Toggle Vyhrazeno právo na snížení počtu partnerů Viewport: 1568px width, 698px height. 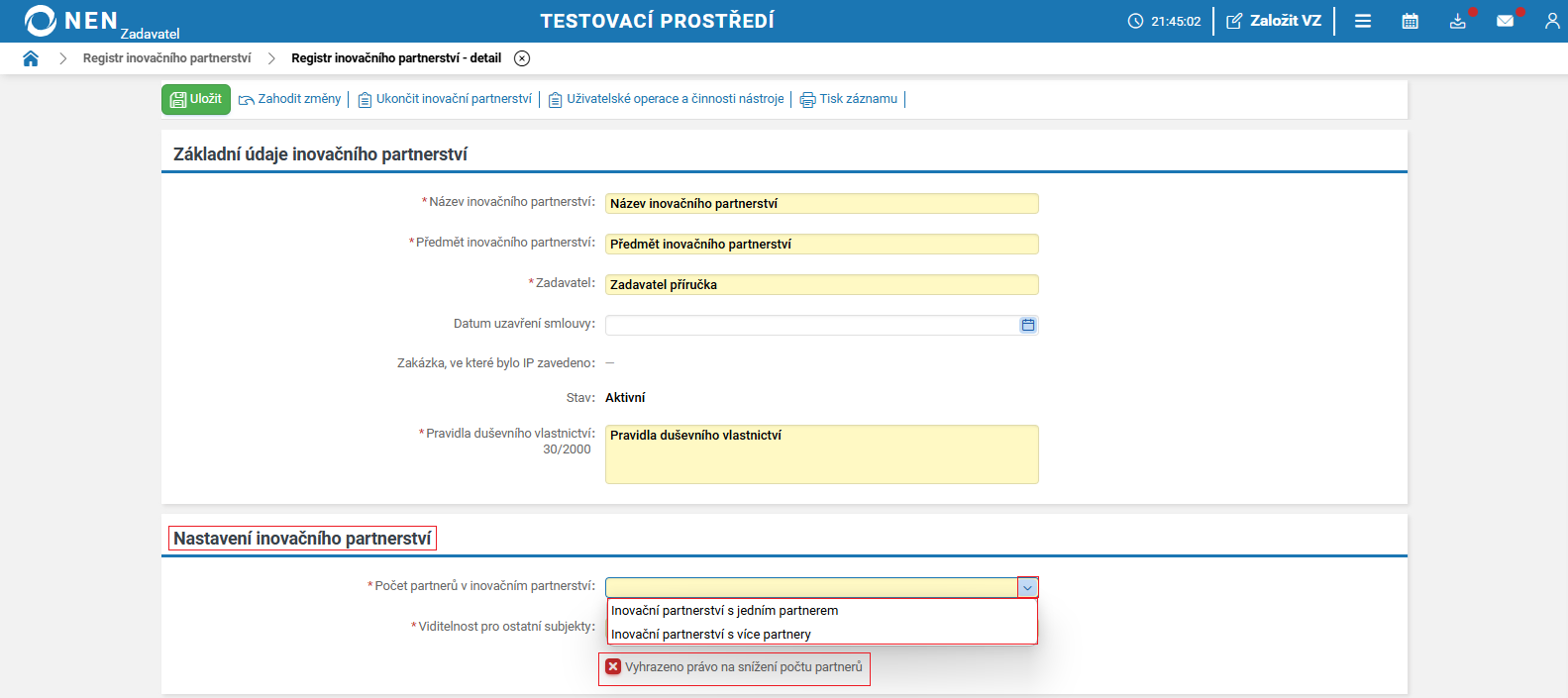tap(613, 667)
